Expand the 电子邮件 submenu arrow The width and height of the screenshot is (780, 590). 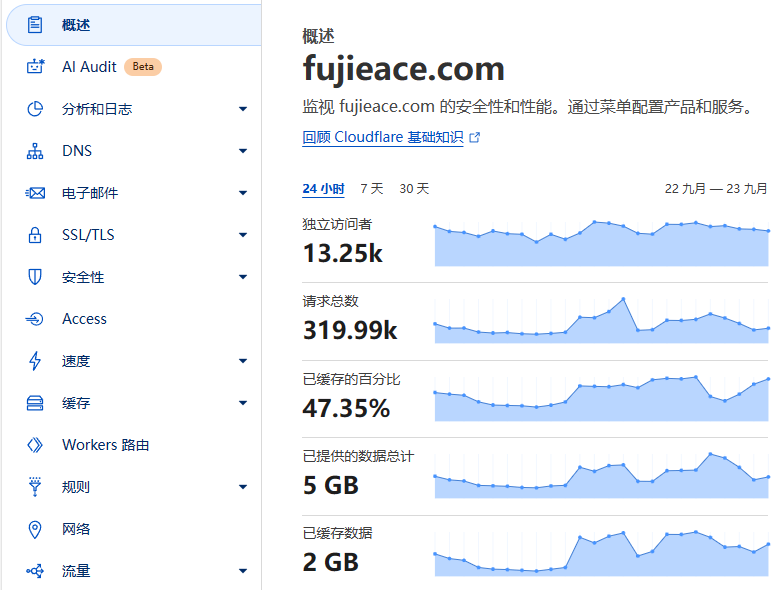[243, 193]
